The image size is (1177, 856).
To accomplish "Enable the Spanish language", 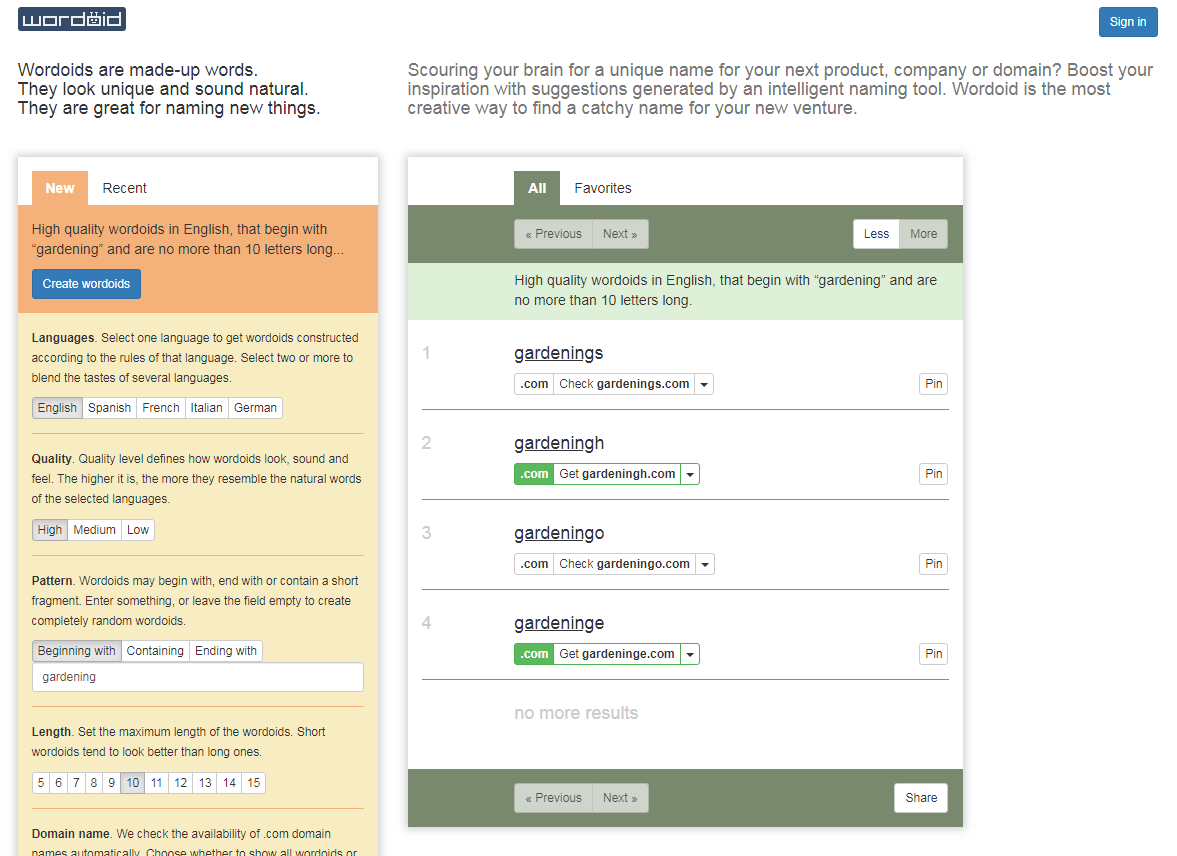I will tap(109, 407).
